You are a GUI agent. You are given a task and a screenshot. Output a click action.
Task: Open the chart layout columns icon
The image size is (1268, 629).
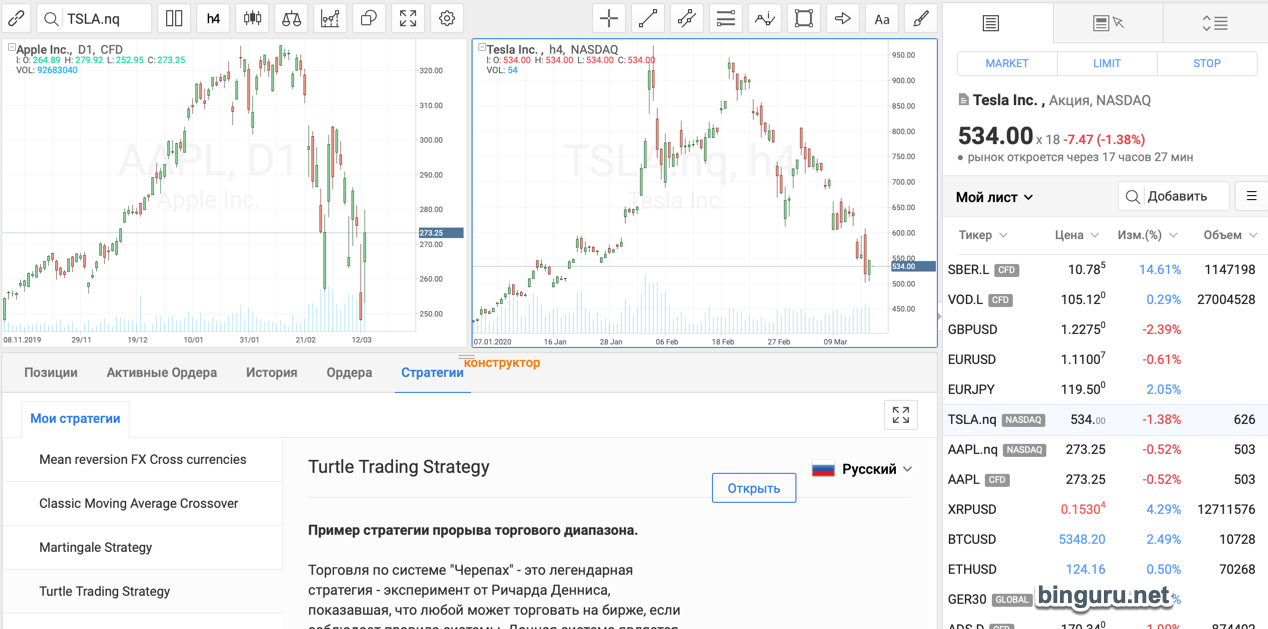(174, 18)
